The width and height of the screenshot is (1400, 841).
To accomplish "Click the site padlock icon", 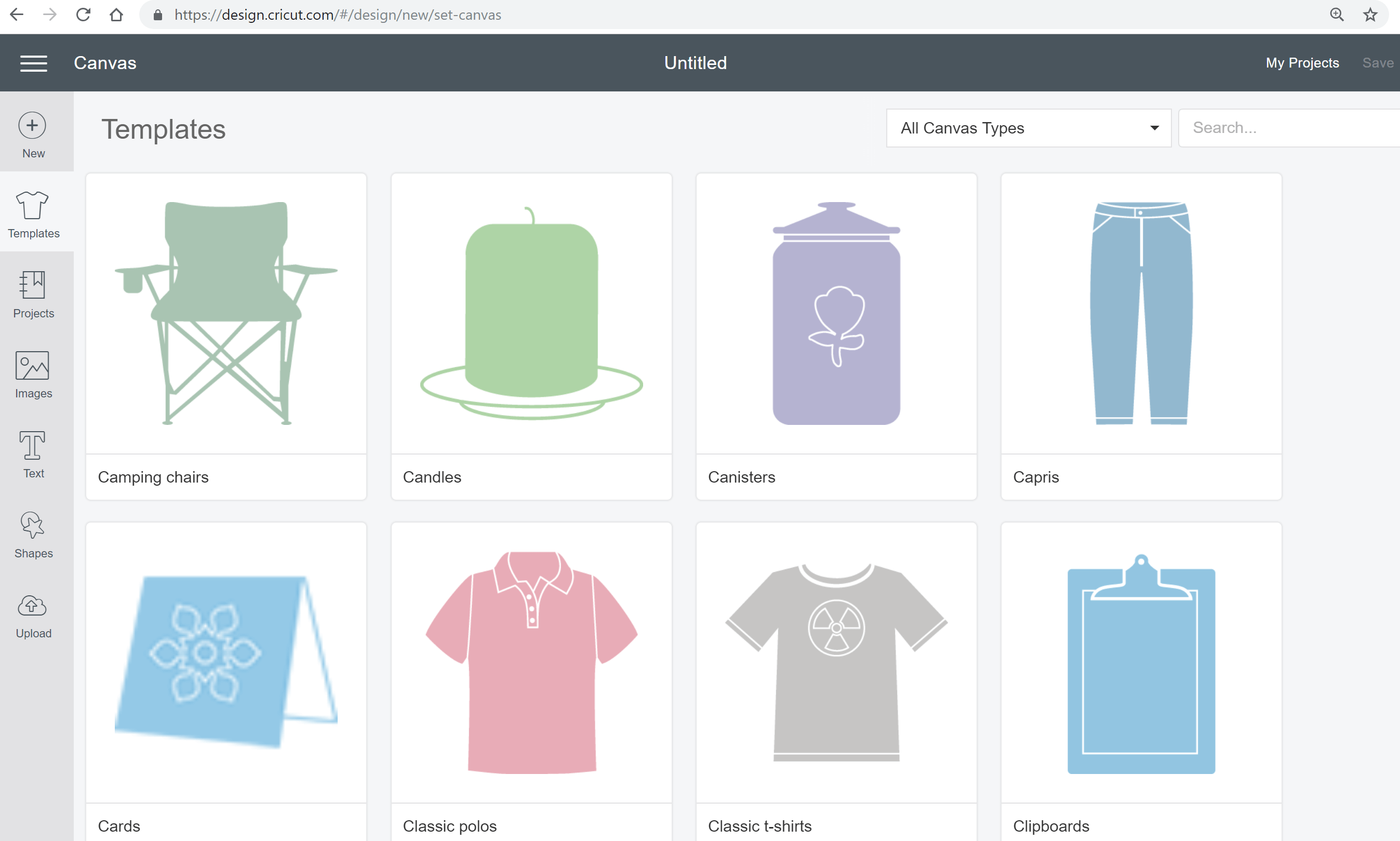I will (158, 15).
